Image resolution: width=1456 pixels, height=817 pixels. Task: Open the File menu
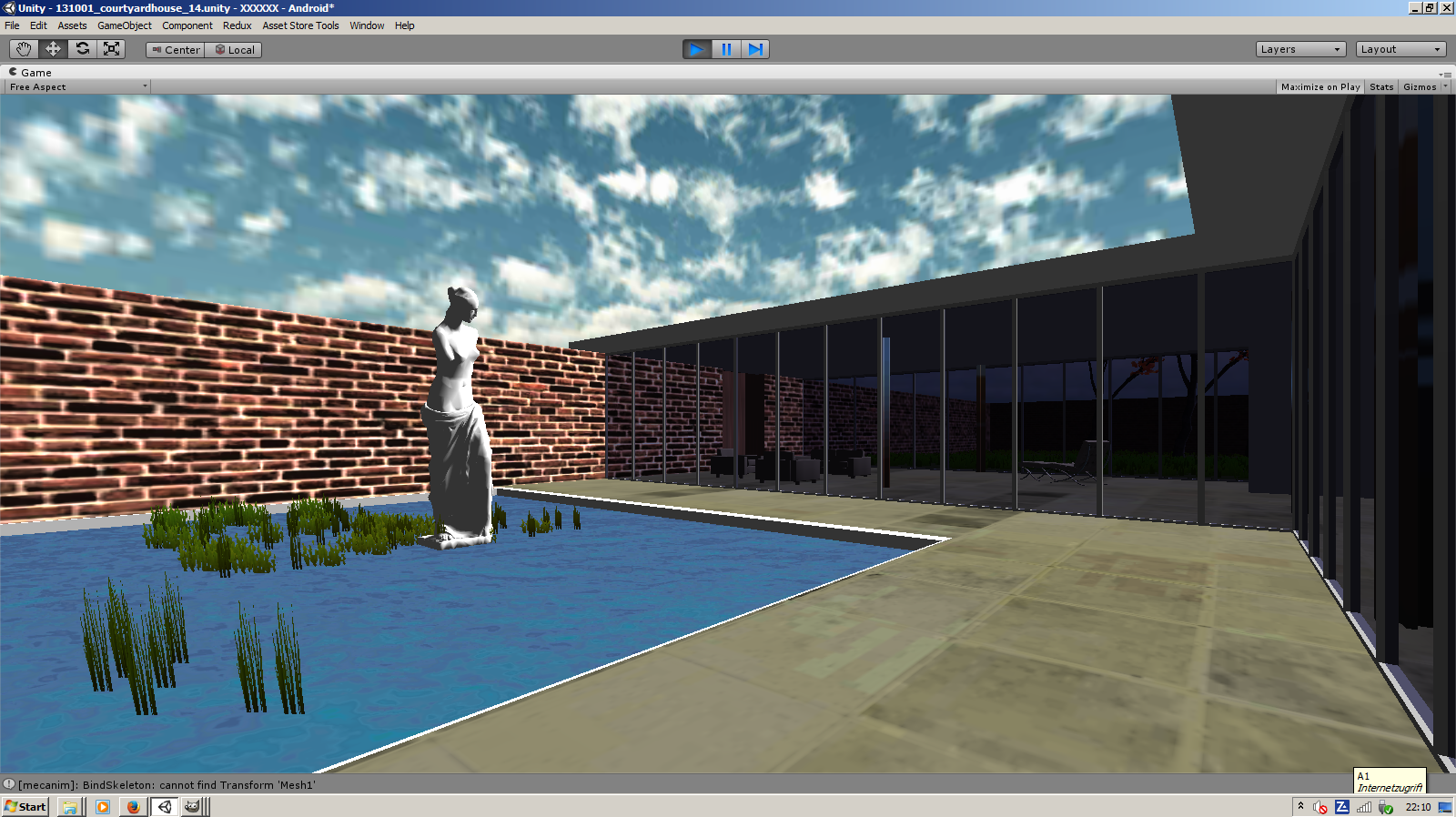[12, 25]
